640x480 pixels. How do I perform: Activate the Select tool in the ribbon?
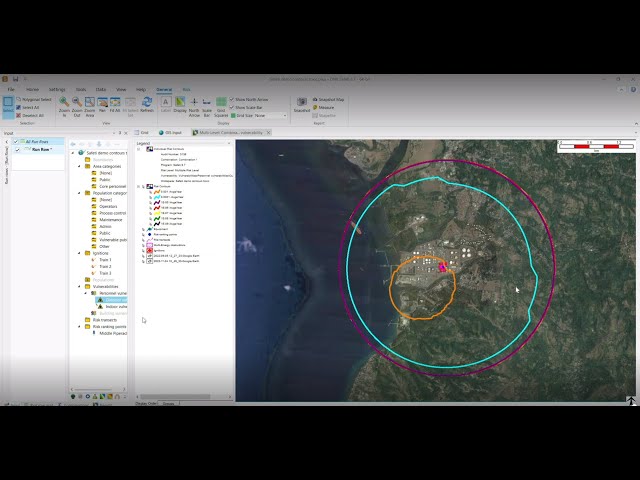click(x=8, y=107)
